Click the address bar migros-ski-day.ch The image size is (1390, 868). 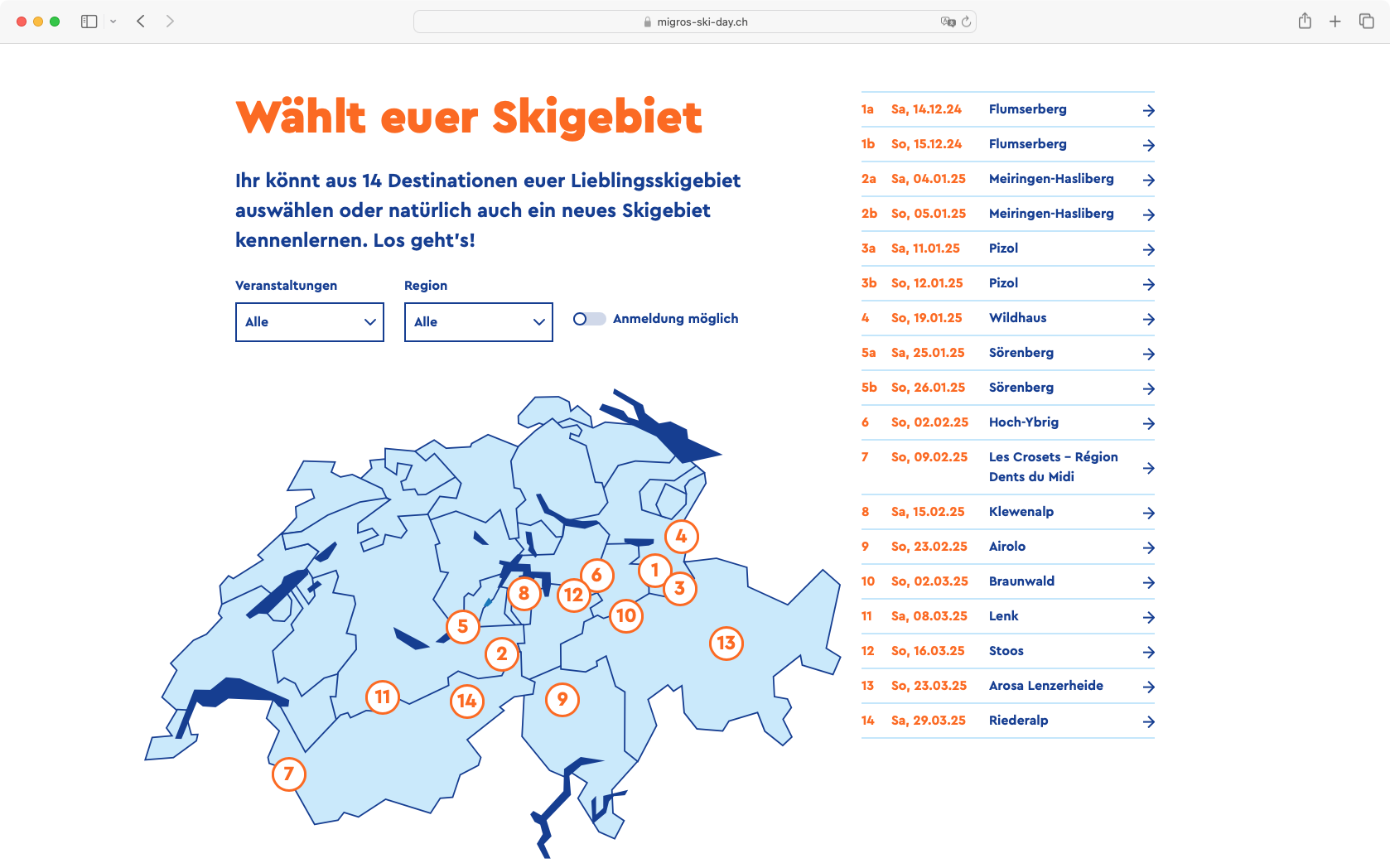(x=695, y=22)
